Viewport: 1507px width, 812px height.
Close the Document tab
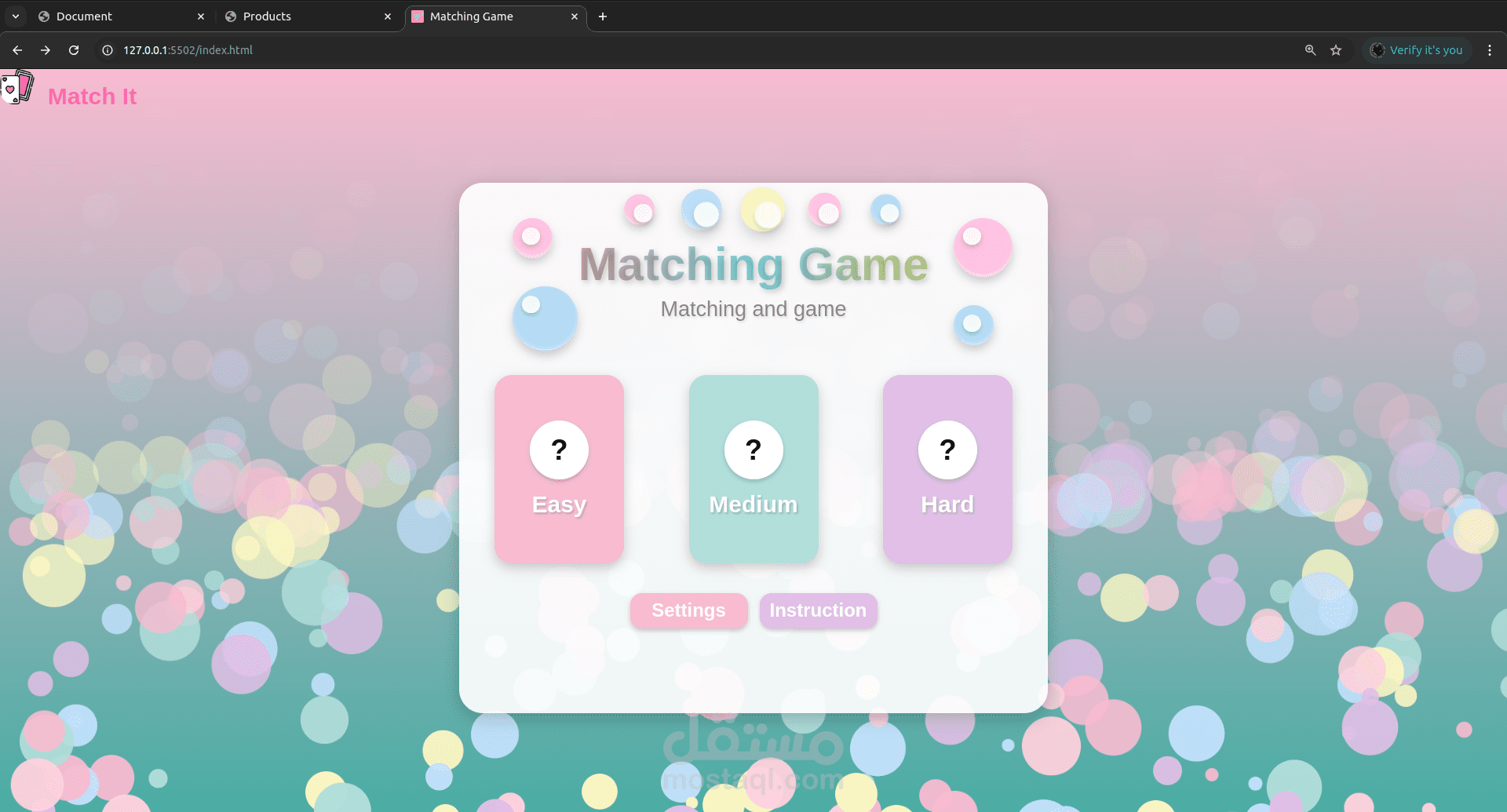pos(201,16)
